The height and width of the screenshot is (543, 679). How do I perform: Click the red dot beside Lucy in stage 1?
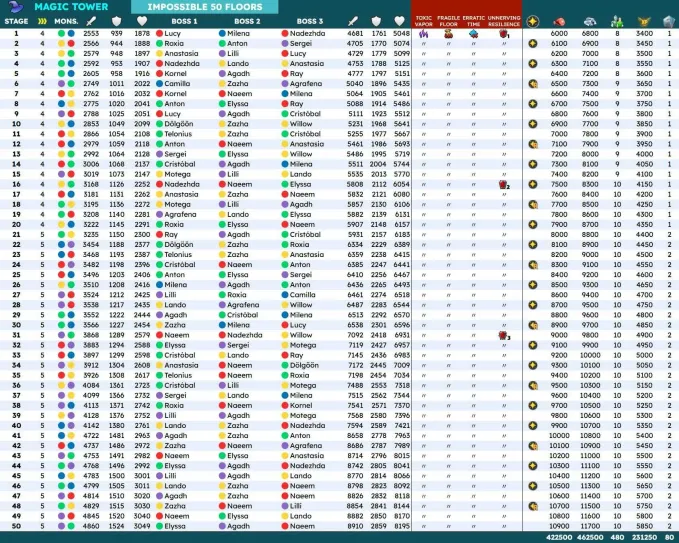click(x=160, y=33)
